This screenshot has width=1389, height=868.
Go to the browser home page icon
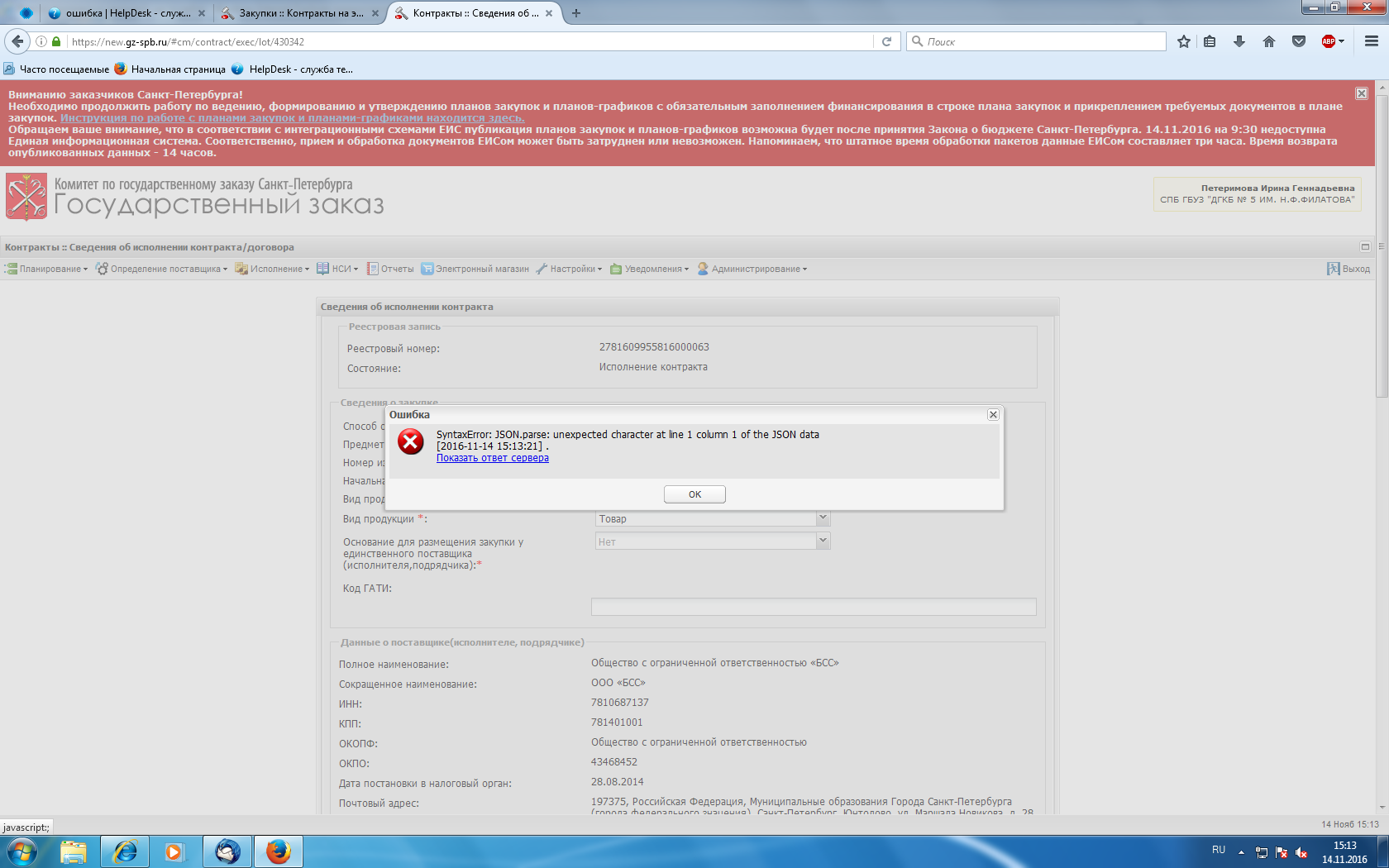(x=1269, y=41)
